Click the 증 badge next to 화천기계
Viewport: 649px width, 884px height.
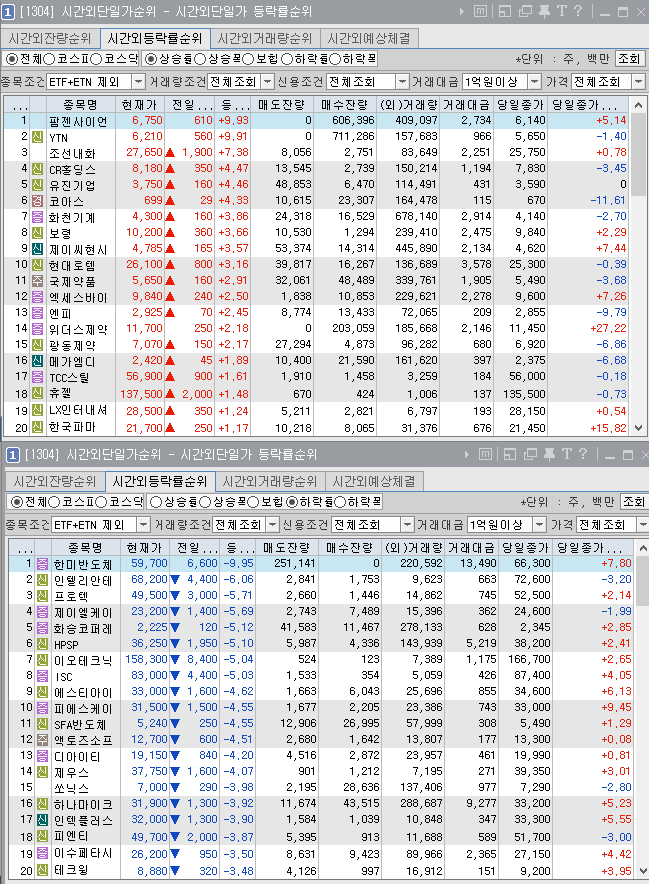pos(37,216)
